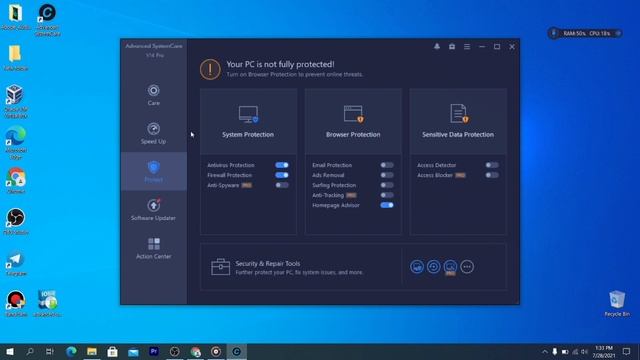Screen dimensions: 640x360
Task: Open taskbar search
Action: 30,351
